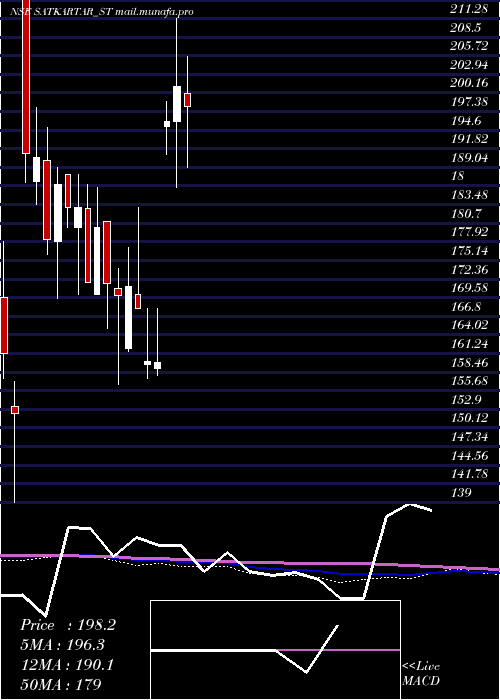Click the 175.14 price axis label
500x700 pixels.
469,250
